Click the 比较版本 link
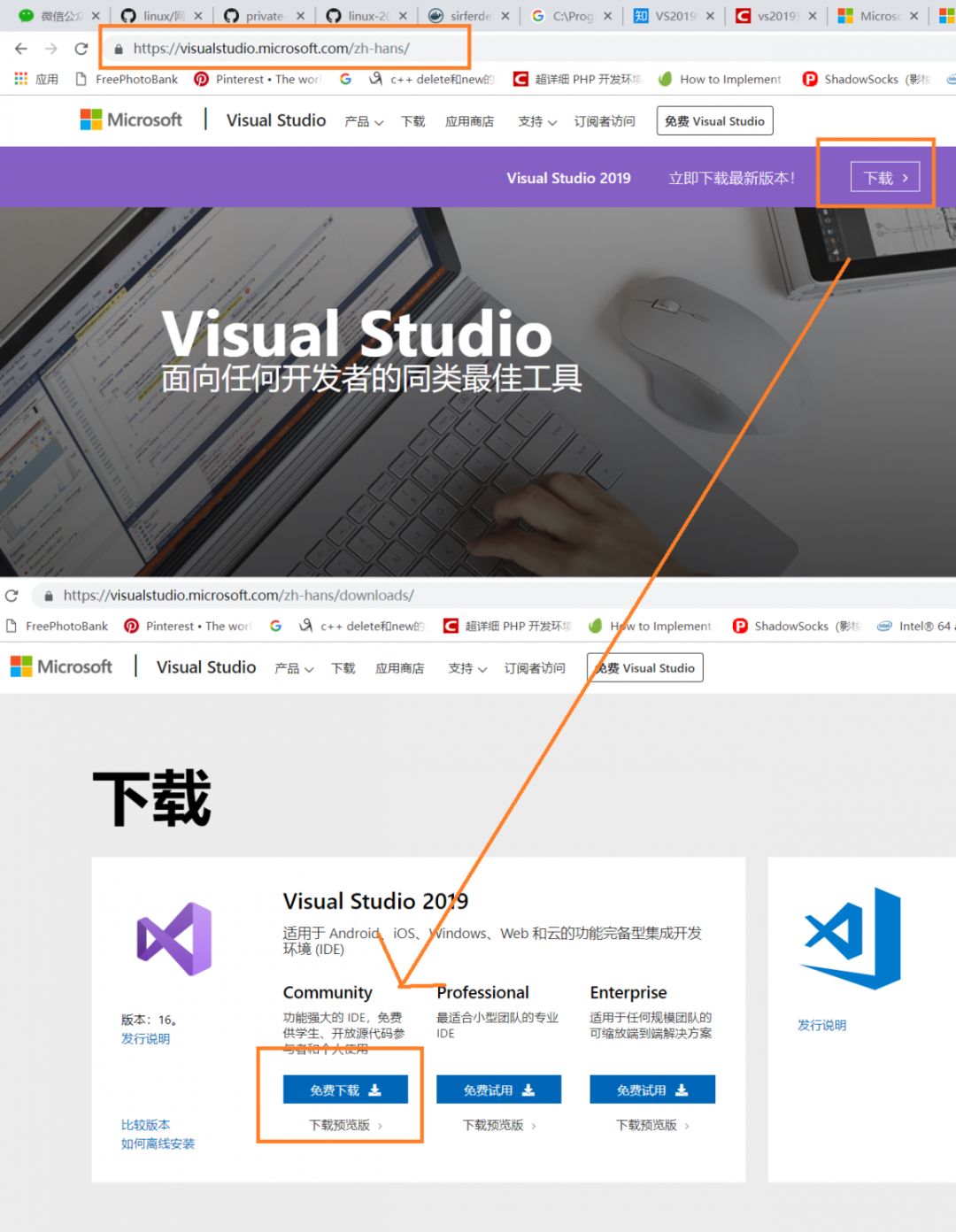Image resolution: width=956 pixels, height=1232 pixels. coord(145,1124)
